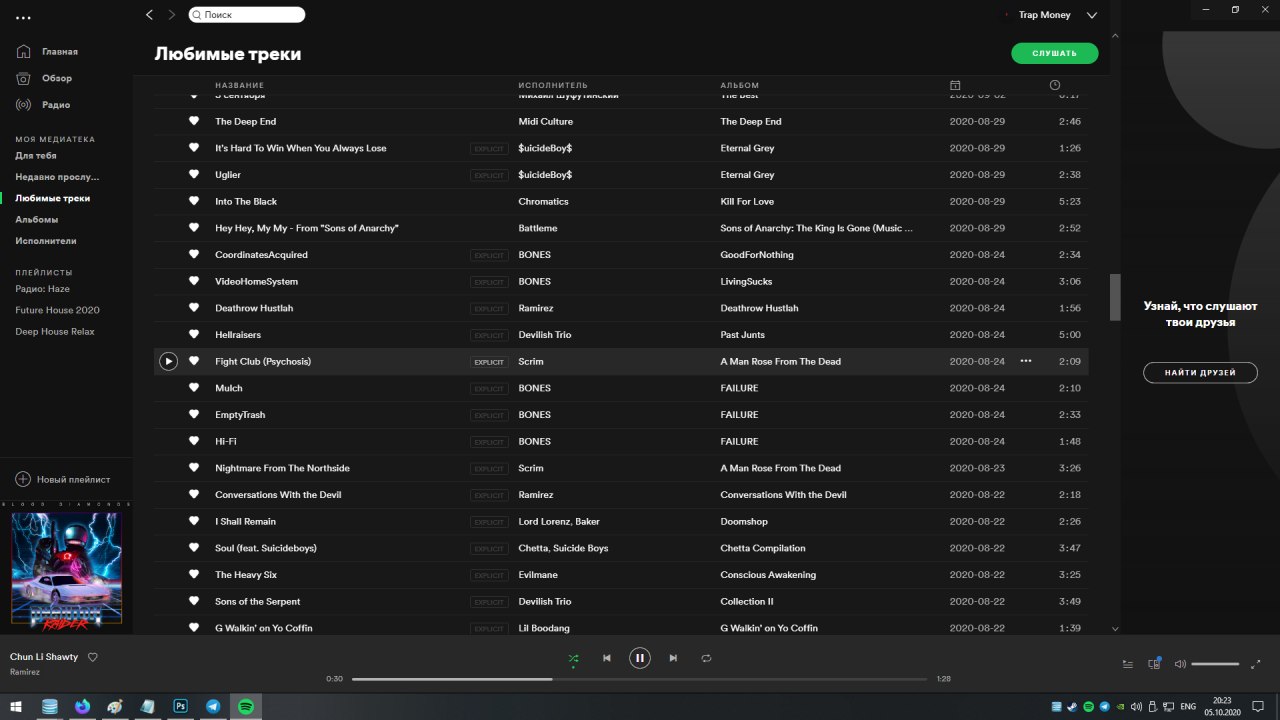The width and height of the screenshot is (1280, 720).
Task: Sort by date added calendar icon
Action: 955,85
